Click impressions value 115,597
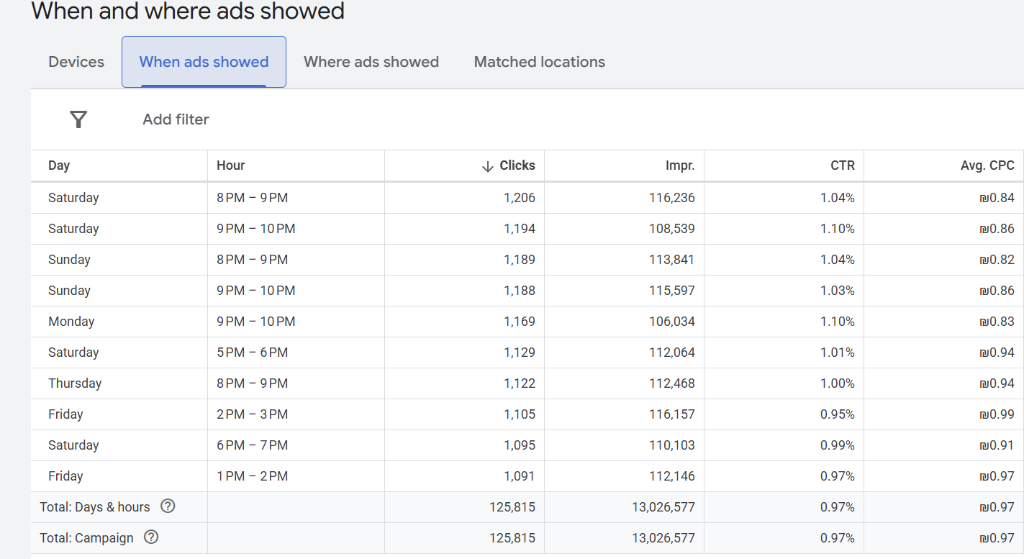 point(672,291)
